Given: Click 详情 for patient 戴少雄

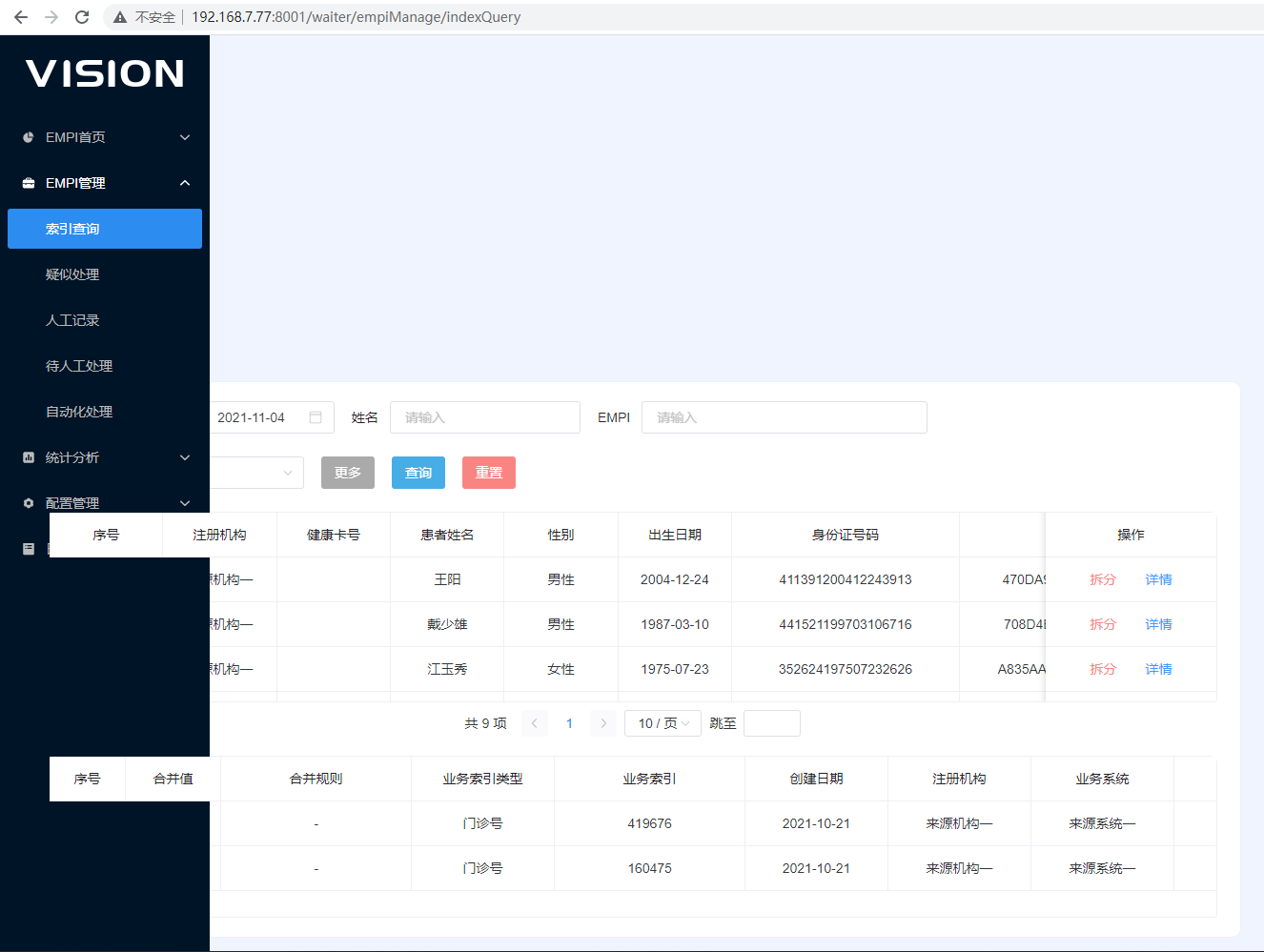Looking at the screenshot, I should tap(1158, 624).
